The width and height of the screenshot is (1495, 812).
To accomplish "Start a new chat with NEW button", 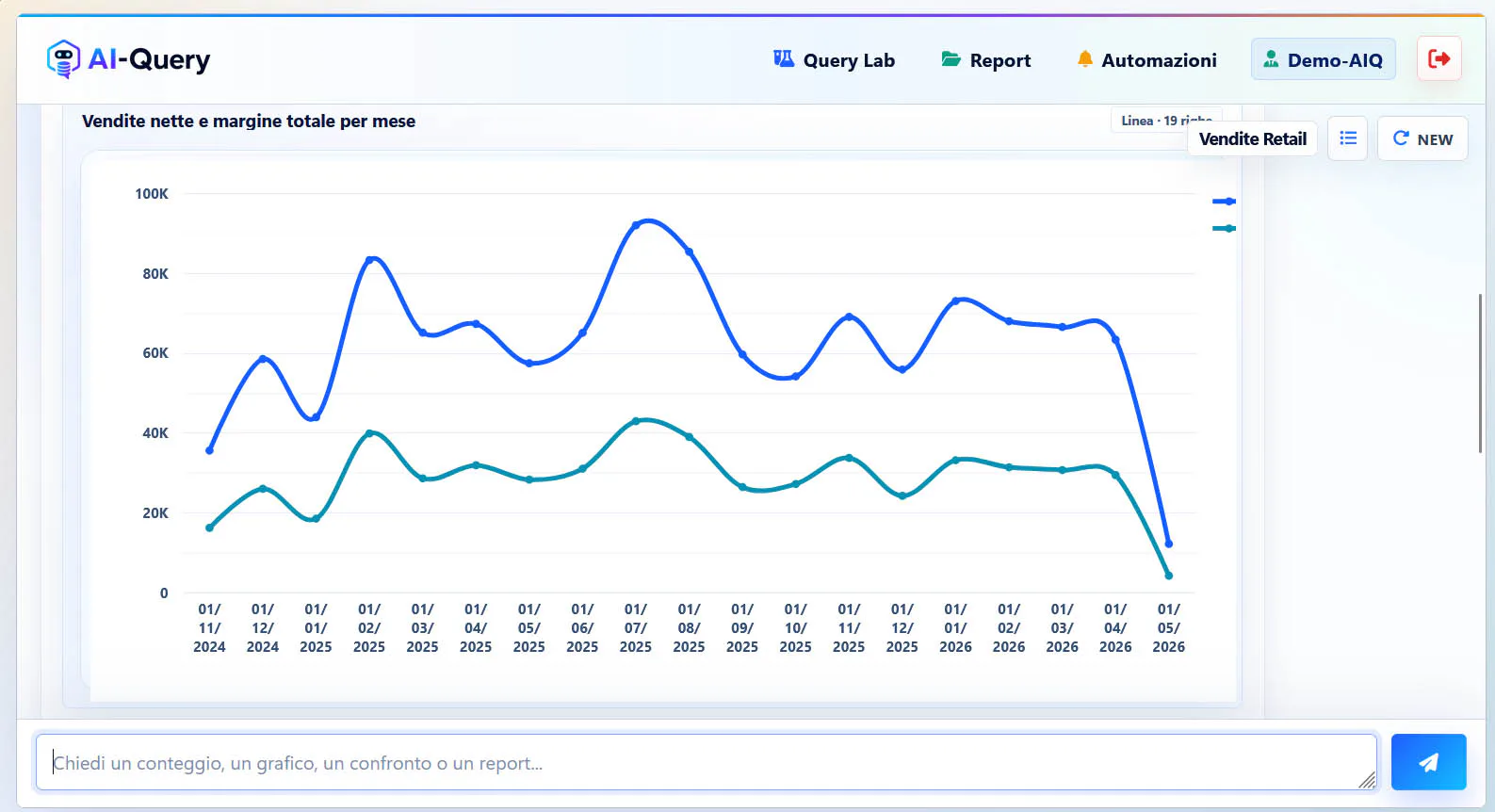I will pos(1422,138).
